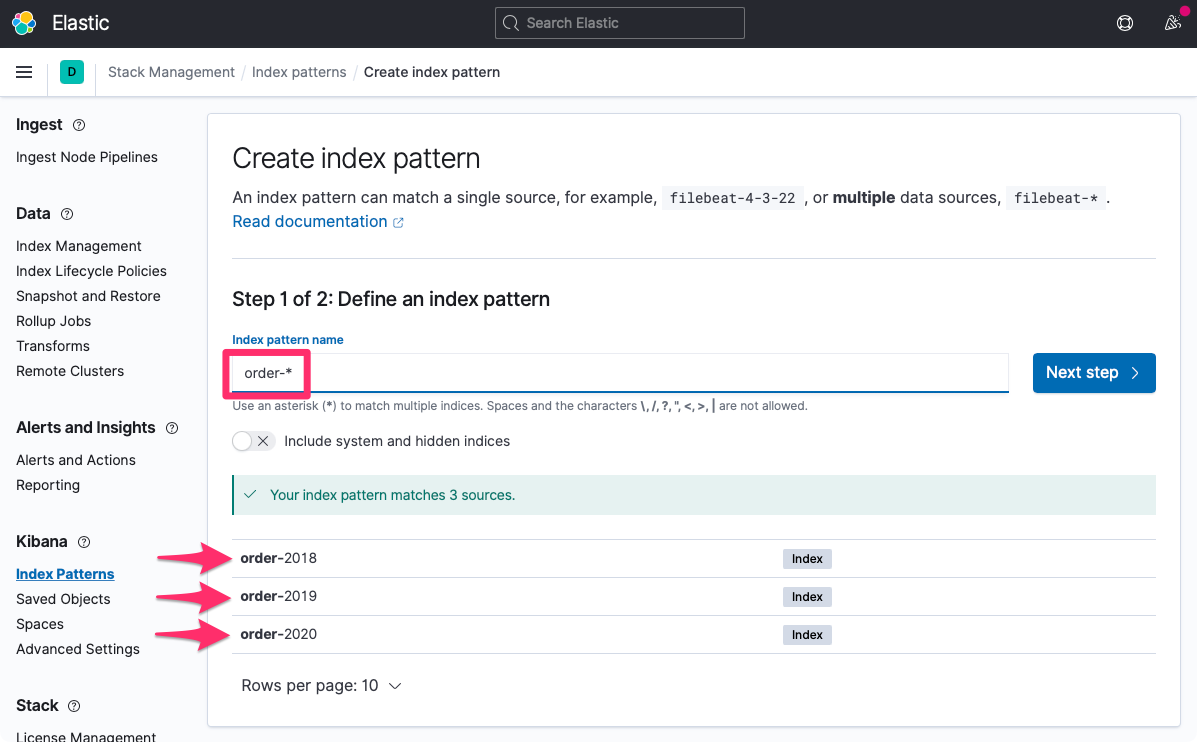This screenshot has width=1197, height=742.
Task: Open the hamburger navigation menu
Action: (24, 72)
